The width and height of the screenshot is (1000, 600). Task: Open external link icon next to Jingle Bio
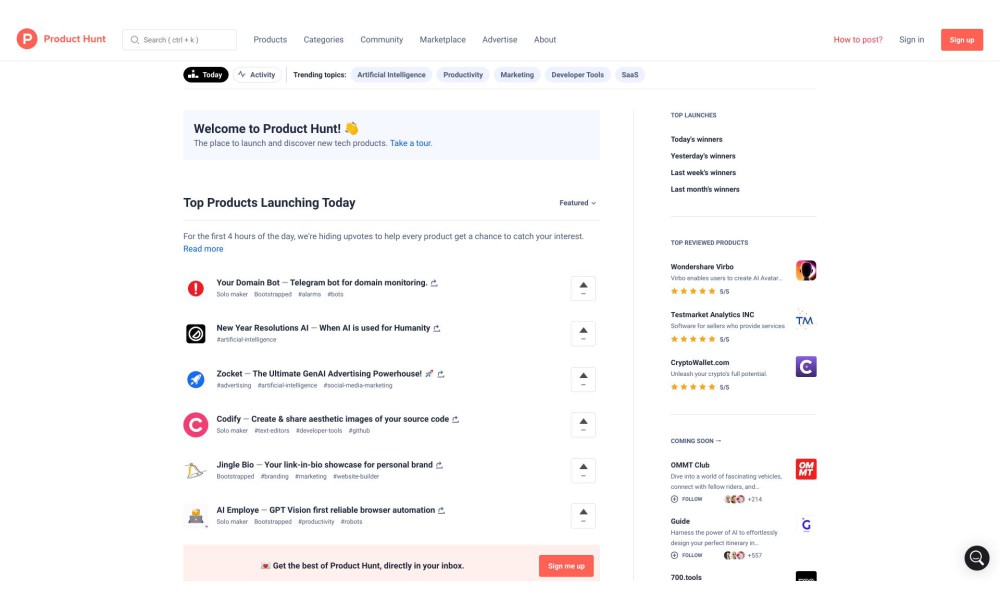click(x=439, y=465)
